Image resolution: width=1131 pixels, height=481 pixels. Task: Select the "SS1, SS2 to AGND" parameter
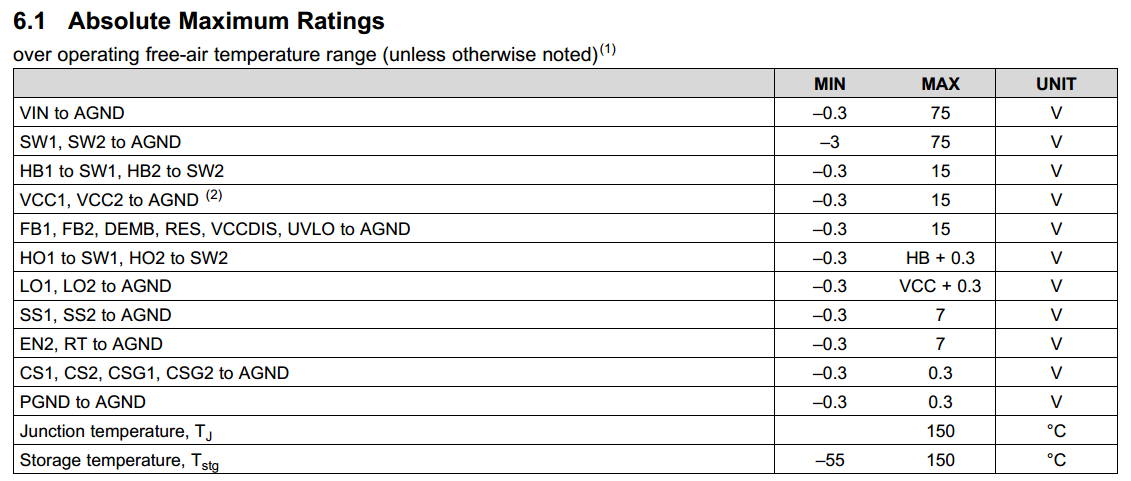pos(95,315)
